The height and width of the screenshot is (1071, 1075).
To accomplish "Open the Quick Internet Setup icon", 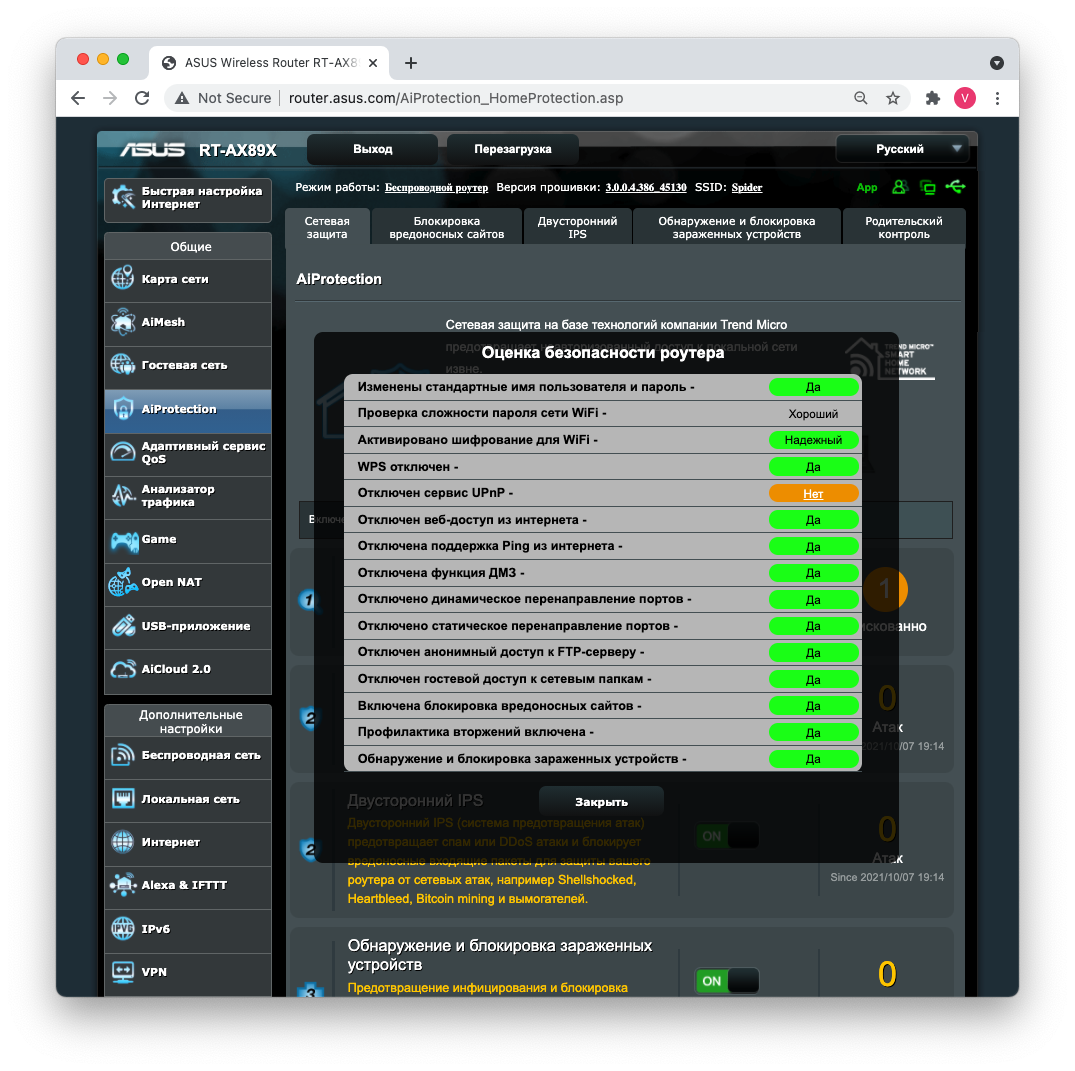I will coord(123,197).
